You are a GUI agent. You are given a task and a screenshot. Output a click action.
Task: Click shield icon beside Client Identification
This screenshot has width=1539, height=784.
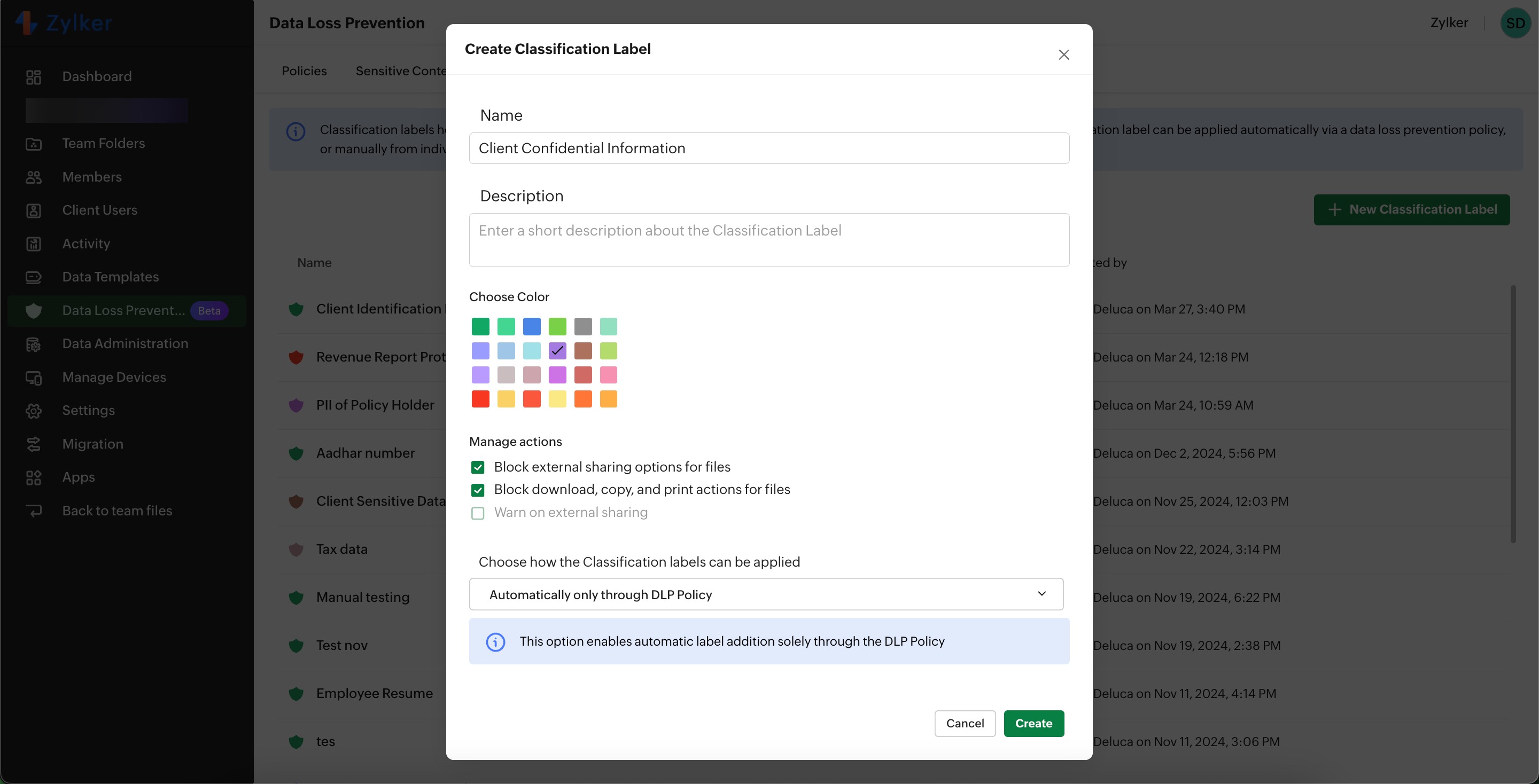(x=296, y=309)
